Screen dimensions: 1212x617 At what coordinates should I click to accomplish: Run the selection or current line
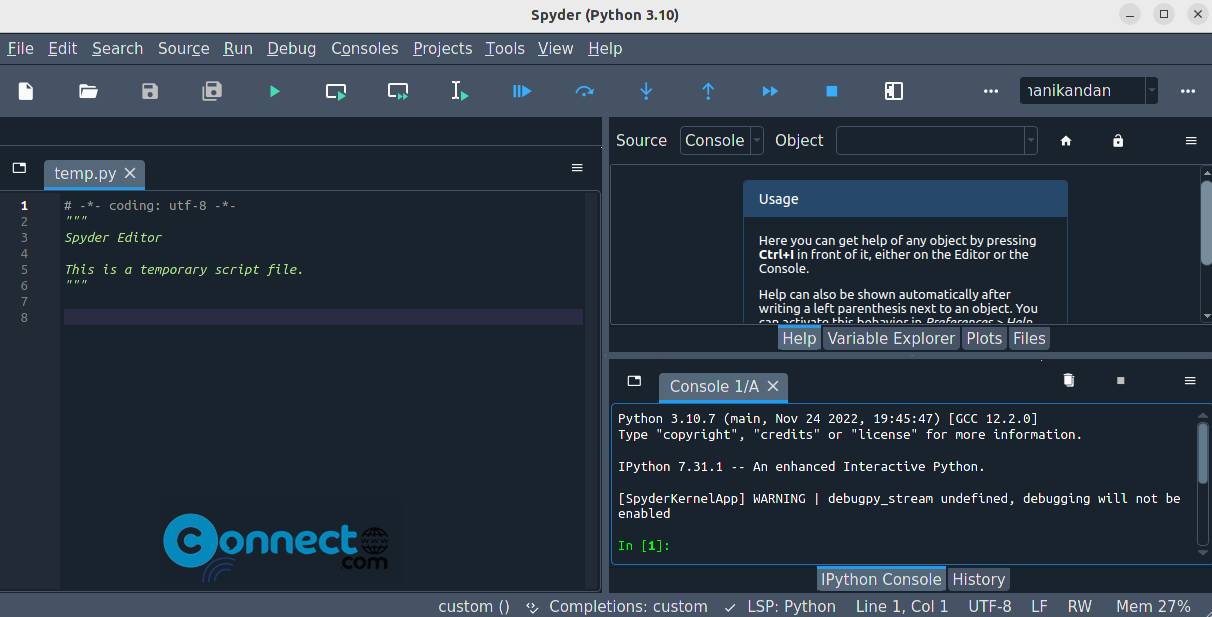(460, 91)
